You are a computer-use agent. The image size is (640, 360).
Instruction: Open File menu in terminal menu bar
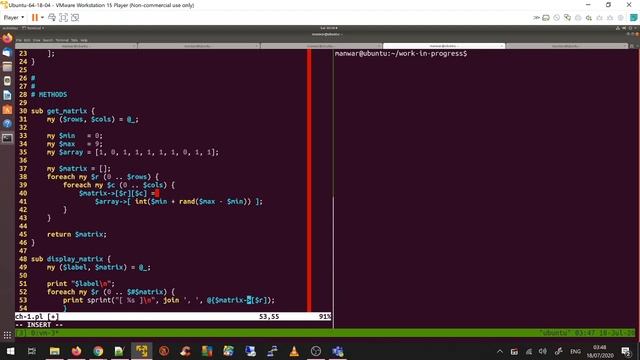pyautogui.click(x=19, y=40)
